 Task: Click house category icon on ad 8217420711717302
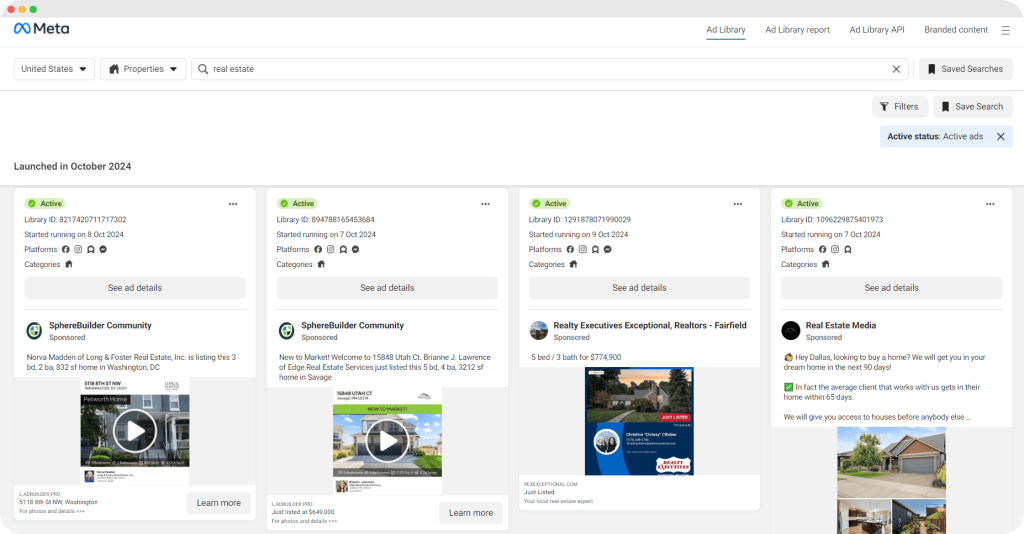pyautogui.click(x=69, y=264)
